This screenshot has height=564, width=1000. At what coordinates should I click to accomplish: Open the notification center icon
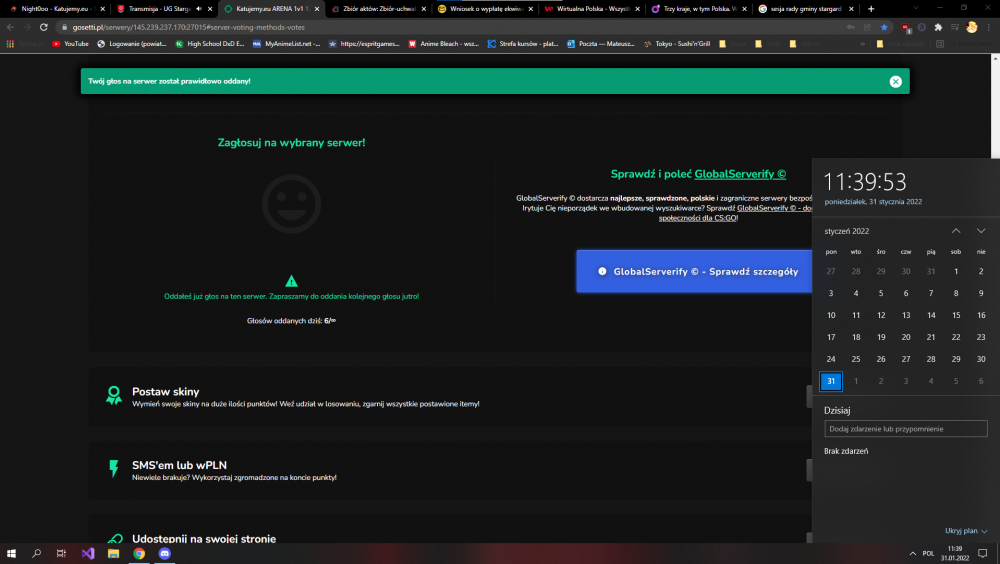(983, 553)
